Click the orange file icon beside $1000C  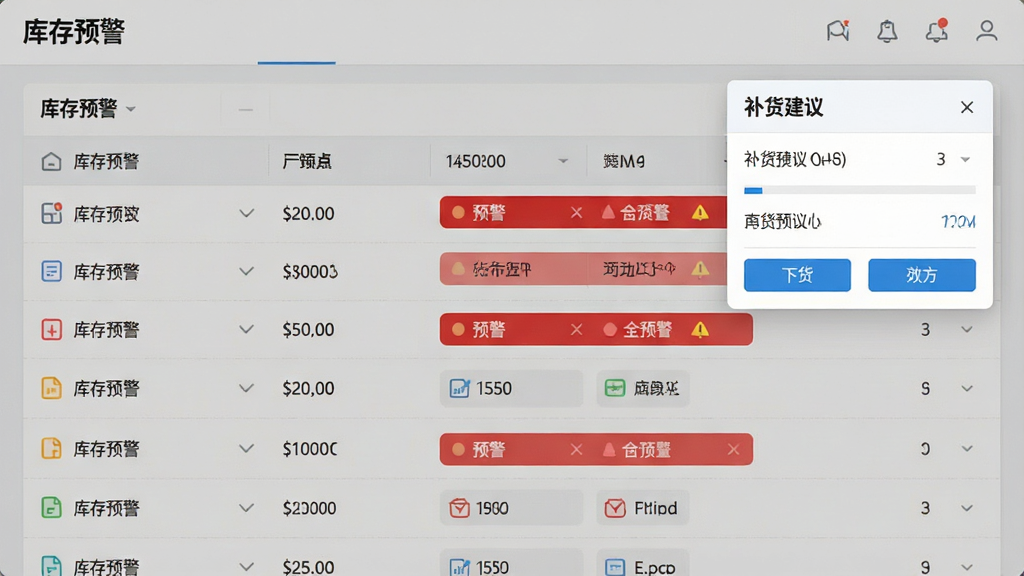click(x=52, y=449)
